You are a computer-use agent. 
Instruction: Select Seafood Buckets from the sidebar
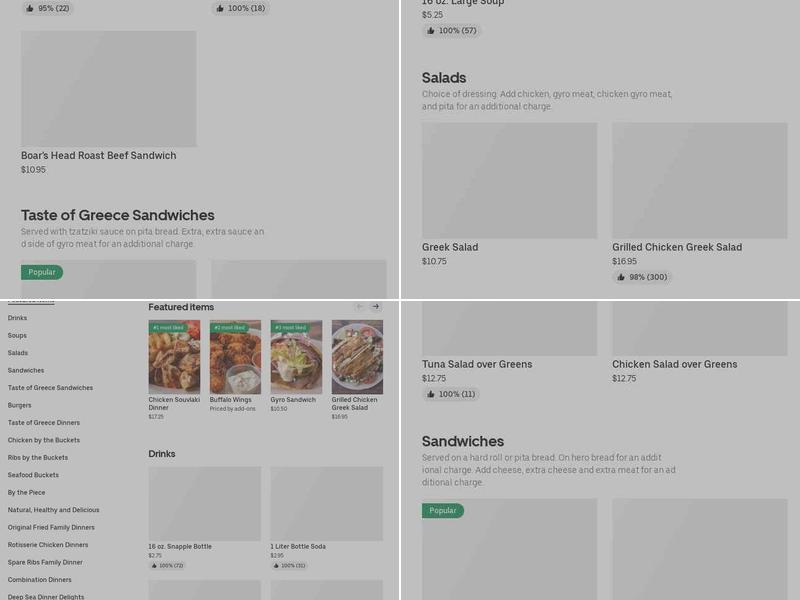tap(35, 475)
